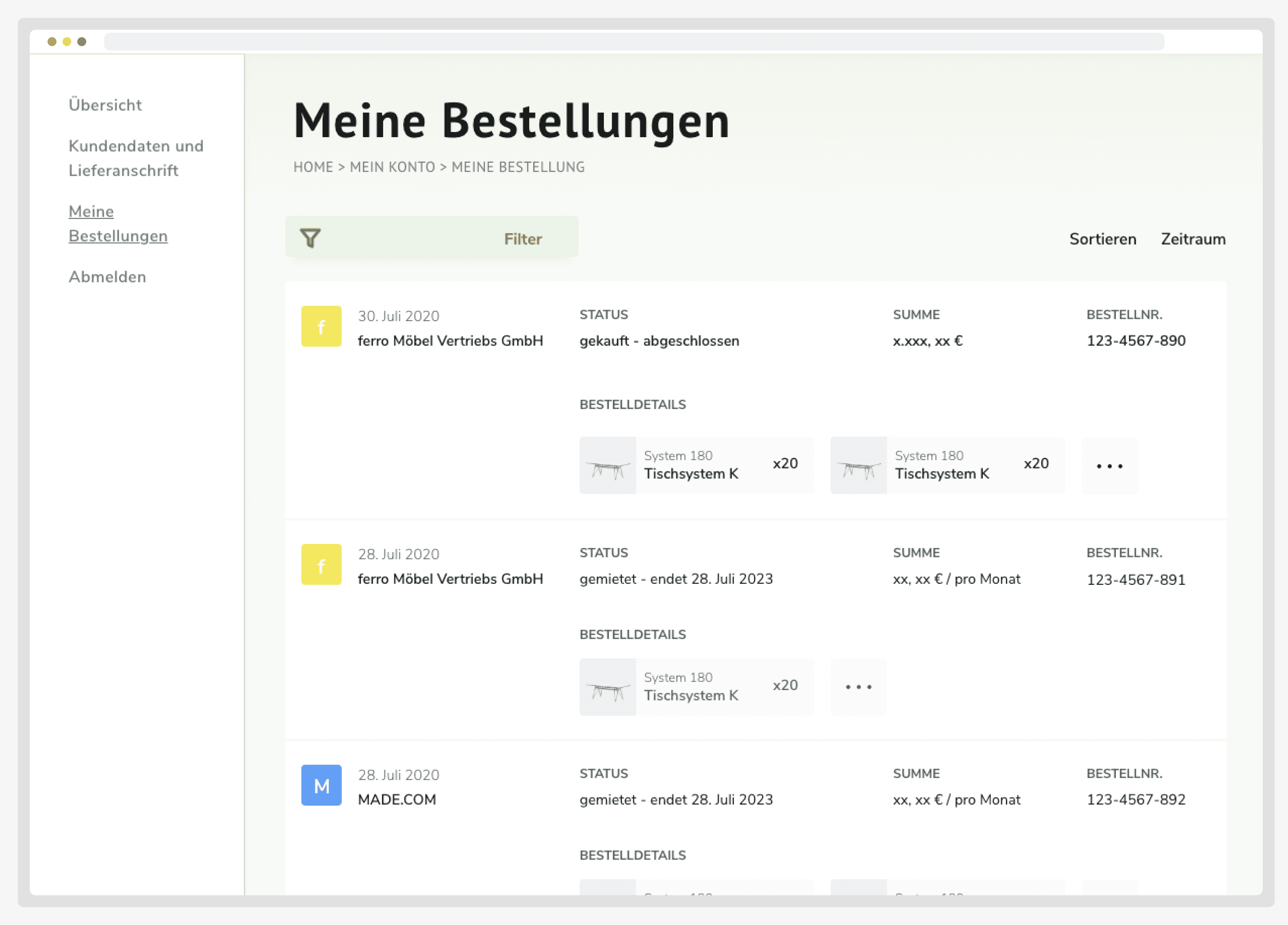1288x925 pixels.
Task: Expand the Filter bar
Action: 522,239
